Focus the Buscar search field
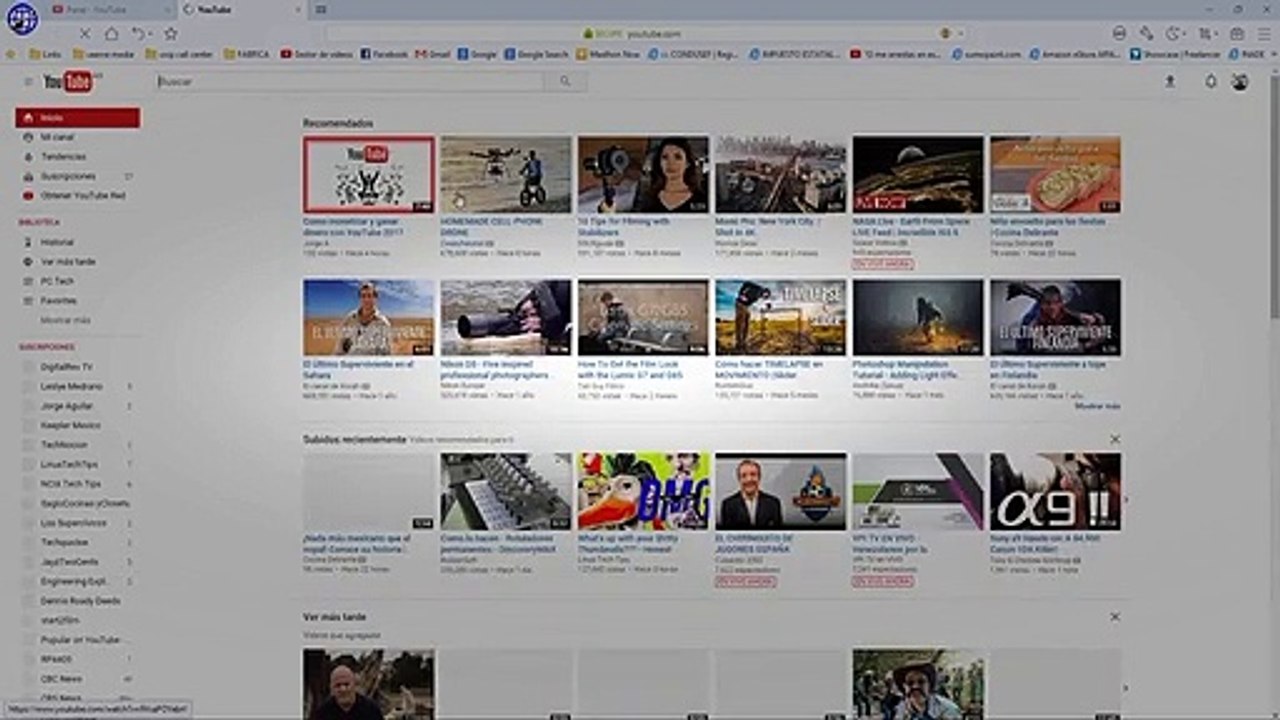The image size is (1280, 720). click(x=350, y=82)
